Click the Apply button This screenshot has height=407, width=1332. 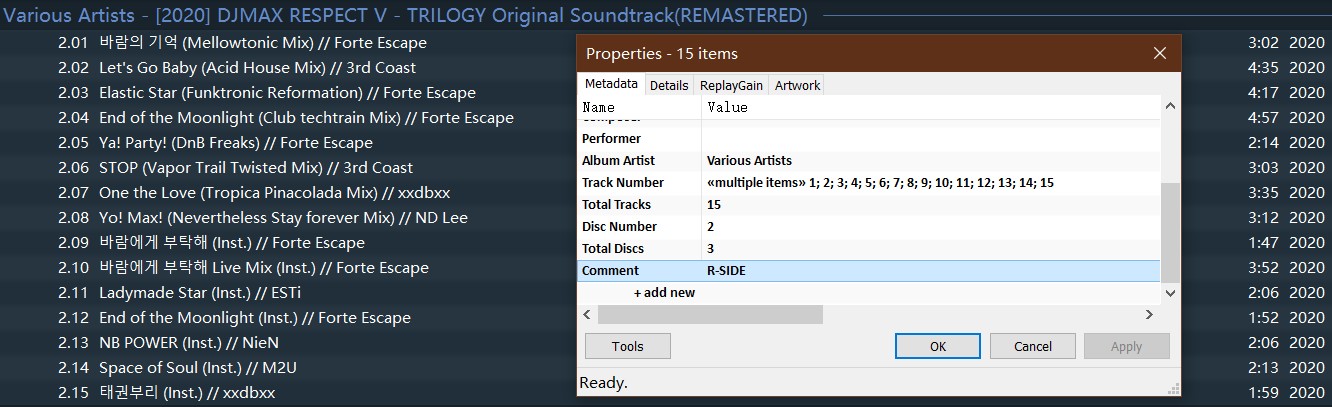point(1126,346)
